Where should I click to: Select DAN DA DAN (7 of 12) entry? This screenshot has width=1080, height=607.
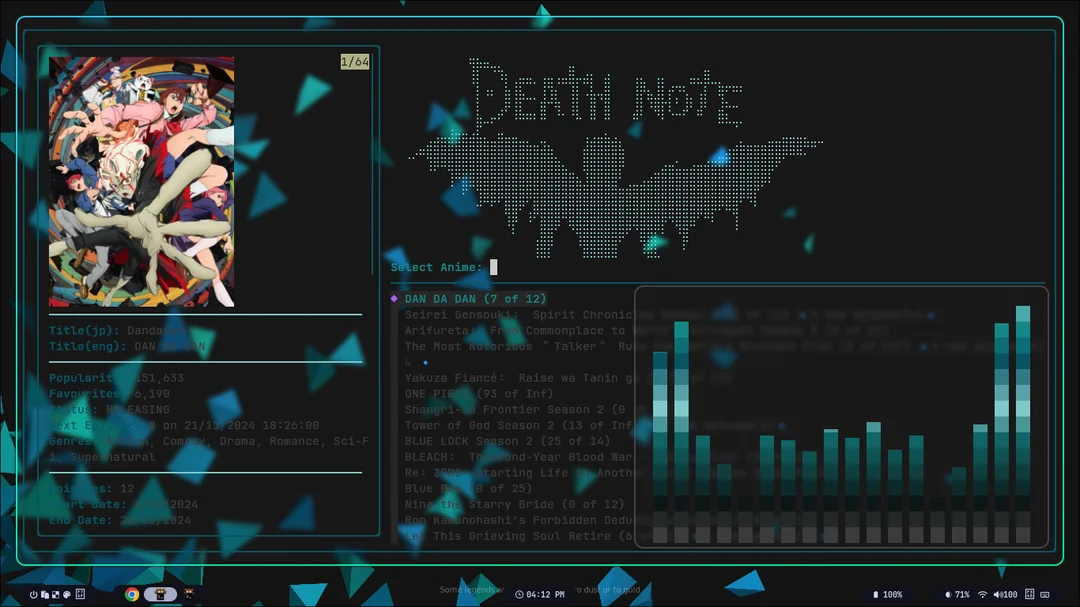(475, 299)
